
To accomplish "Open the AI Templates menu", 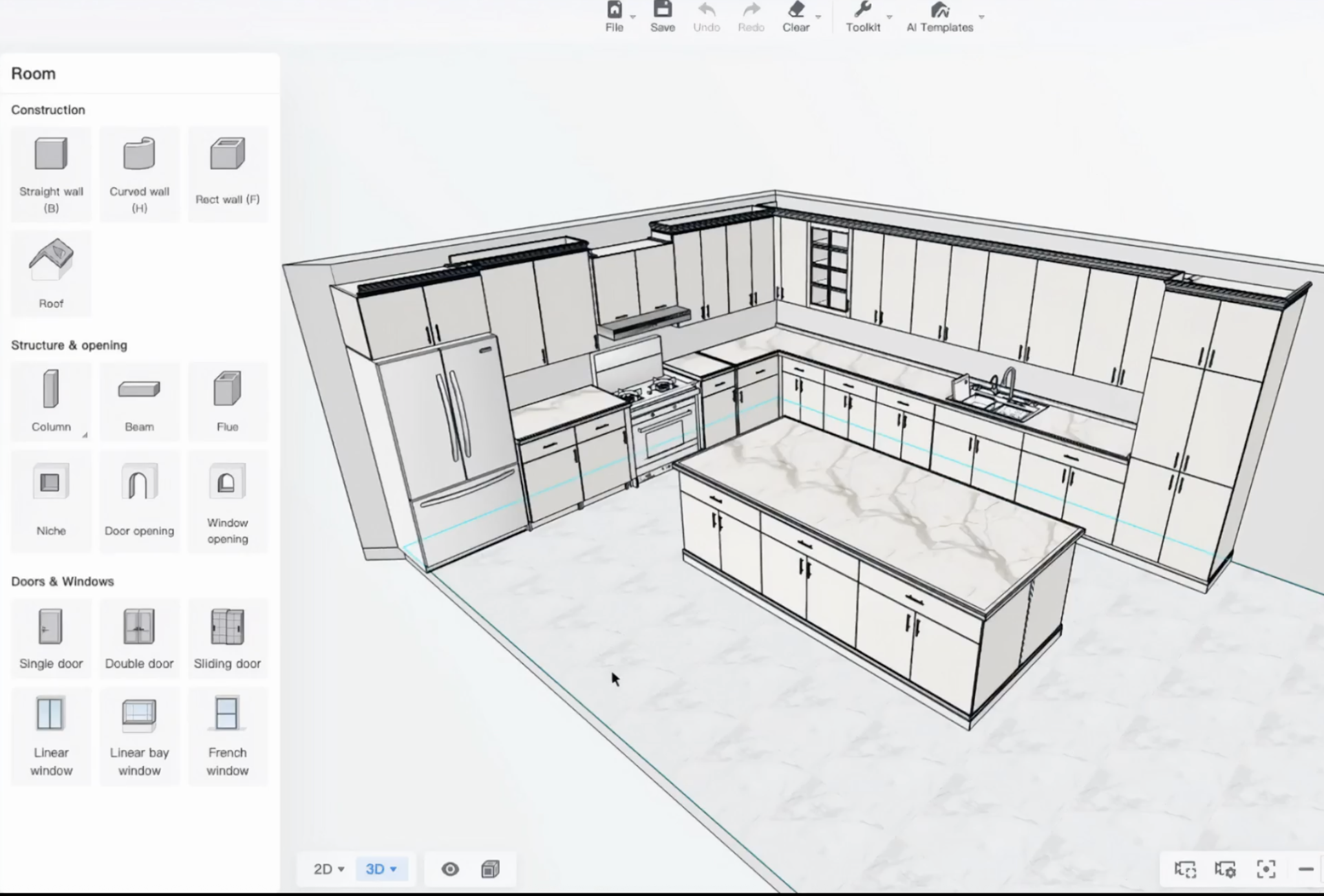I will click(x=939, y=17).
